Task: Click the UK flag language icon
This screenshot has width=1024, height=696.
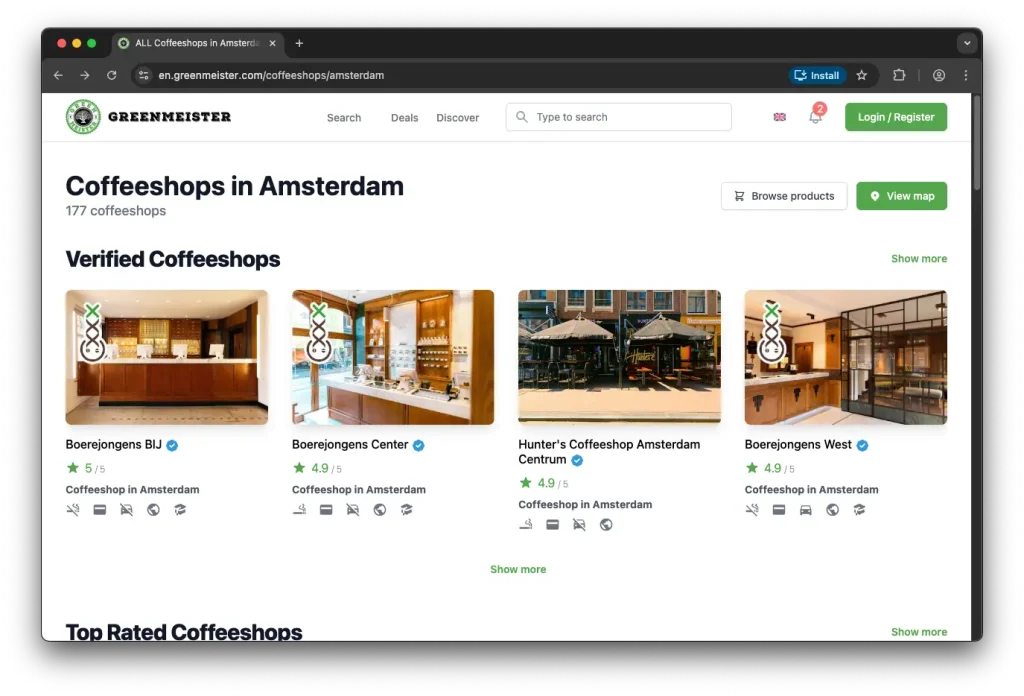Action: pyautogui.click(x=779, y=117)
